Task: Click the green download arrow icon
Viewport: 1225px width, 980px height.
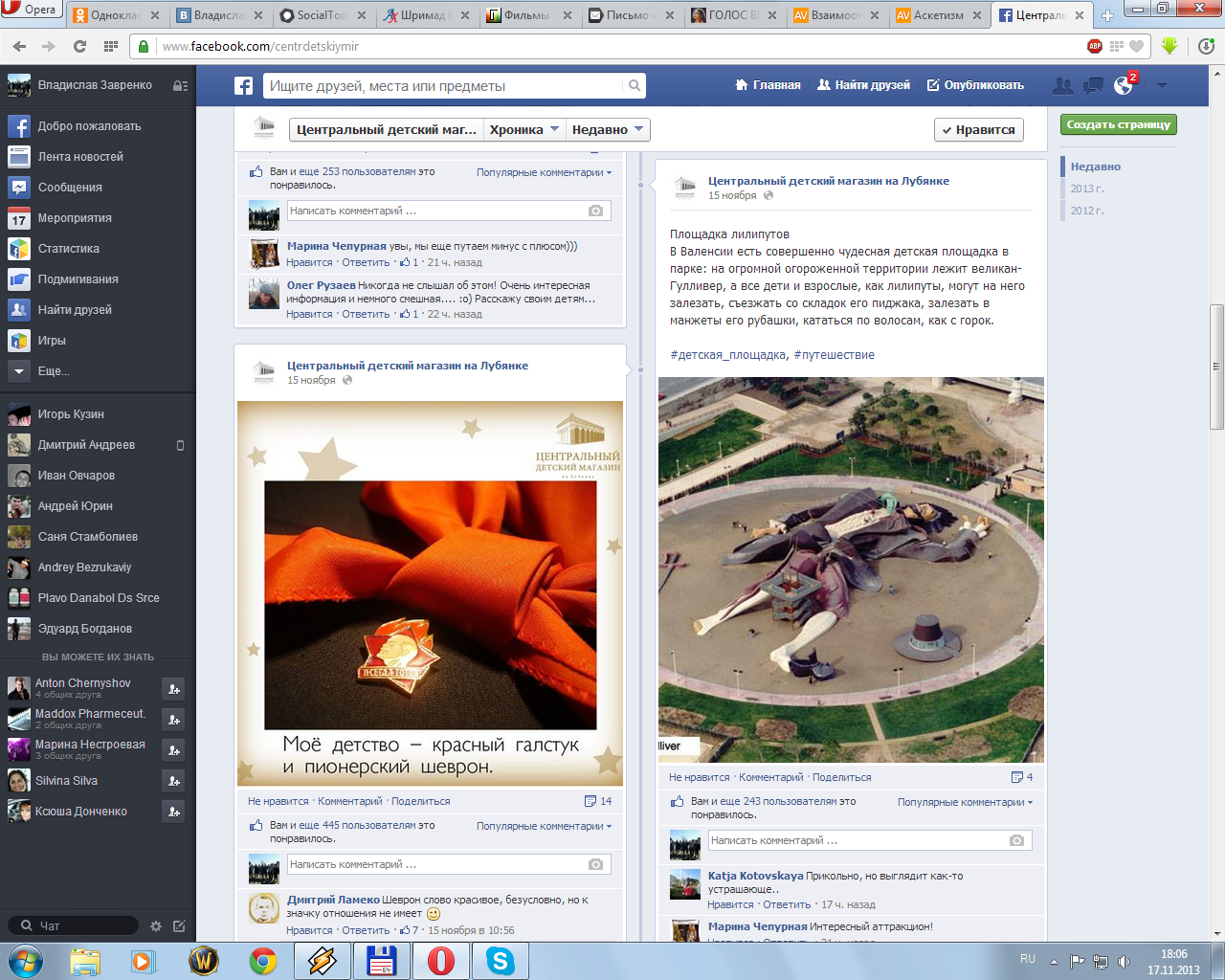Action: pyautogui.click(x=1169, y=46)
